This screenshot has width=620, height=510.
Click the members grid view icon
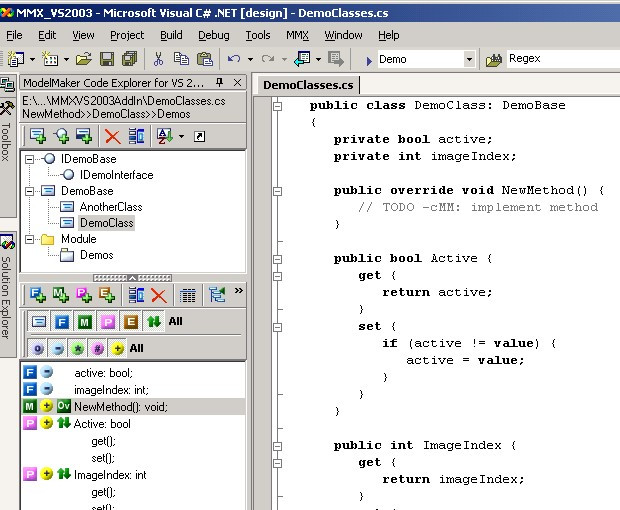tap(187, 296)
